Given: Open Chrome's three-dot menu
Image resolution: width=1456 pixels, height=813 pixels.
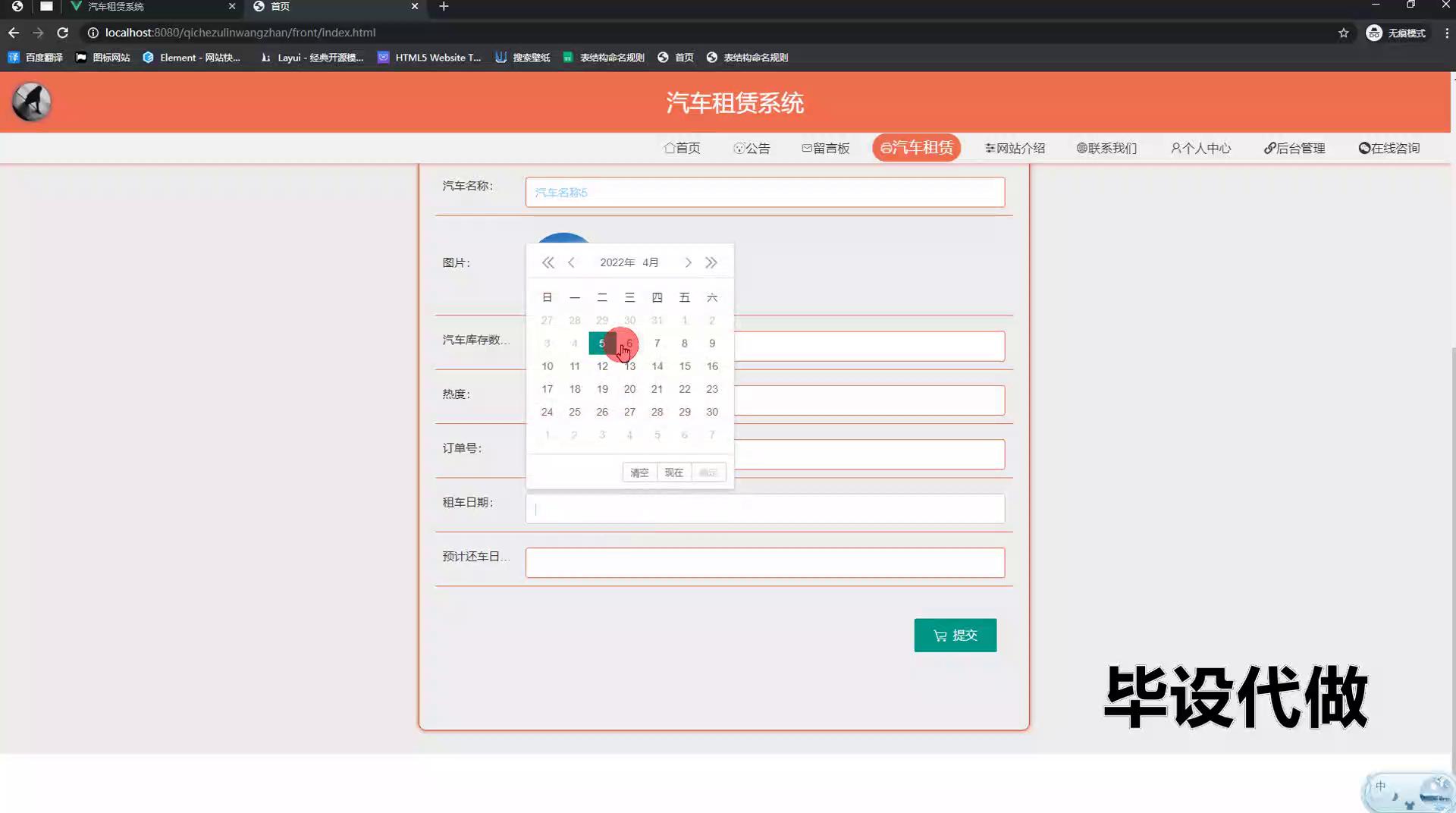Looking at the screenshot, I should [x=1446, y=33].
